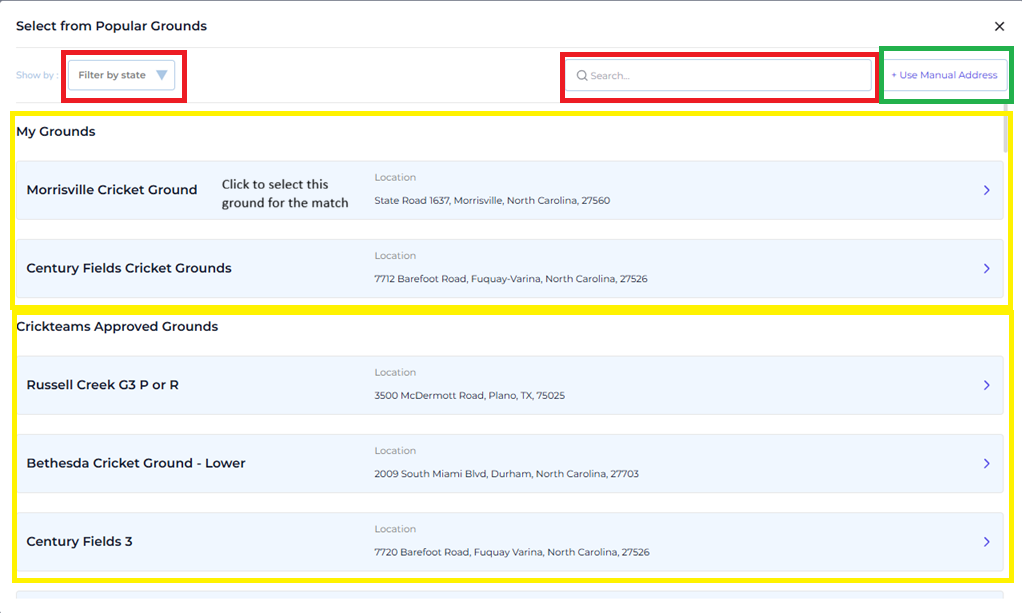The image size is (1022, 613).
Task: Click the address 2009 South Miami Blvd, Durham
Action: (x=506, y=473)
